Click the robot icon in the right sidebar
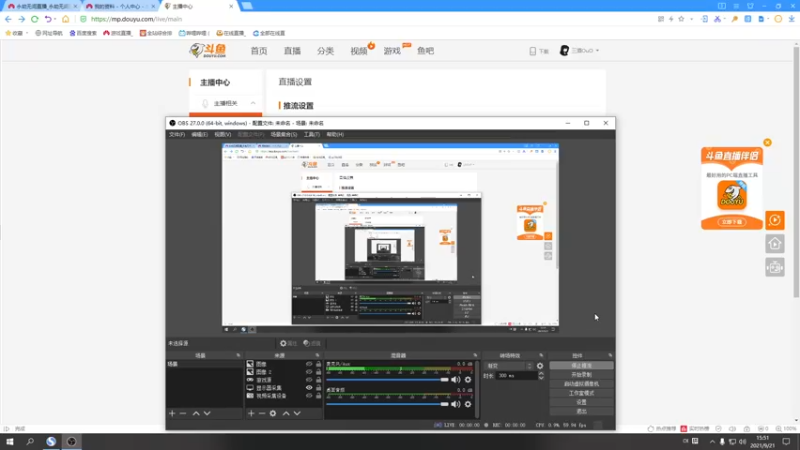Image resolution: width=800 pixels, height=450 pixels. click(774, 267)
